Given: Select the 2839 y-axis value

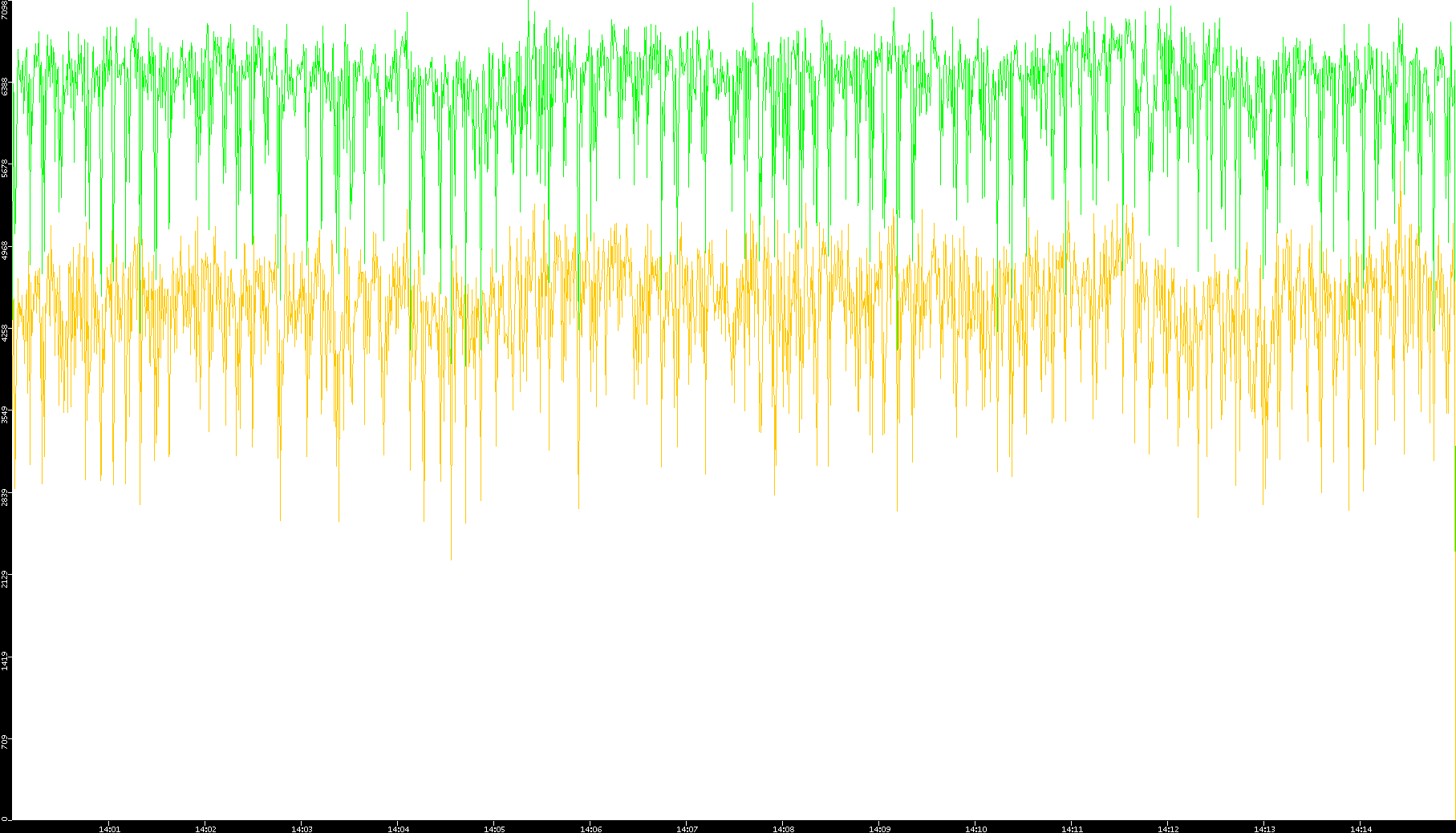Looking at the screenshot, I should [x=5, y=497].
